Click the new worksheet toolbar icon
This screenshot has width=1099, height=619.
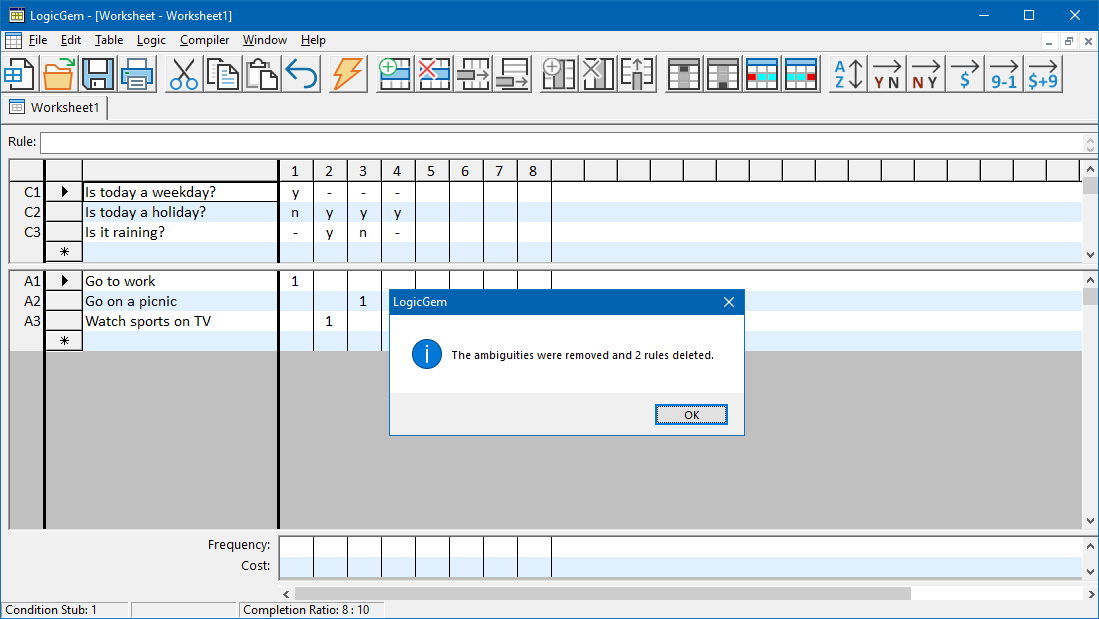19,74
